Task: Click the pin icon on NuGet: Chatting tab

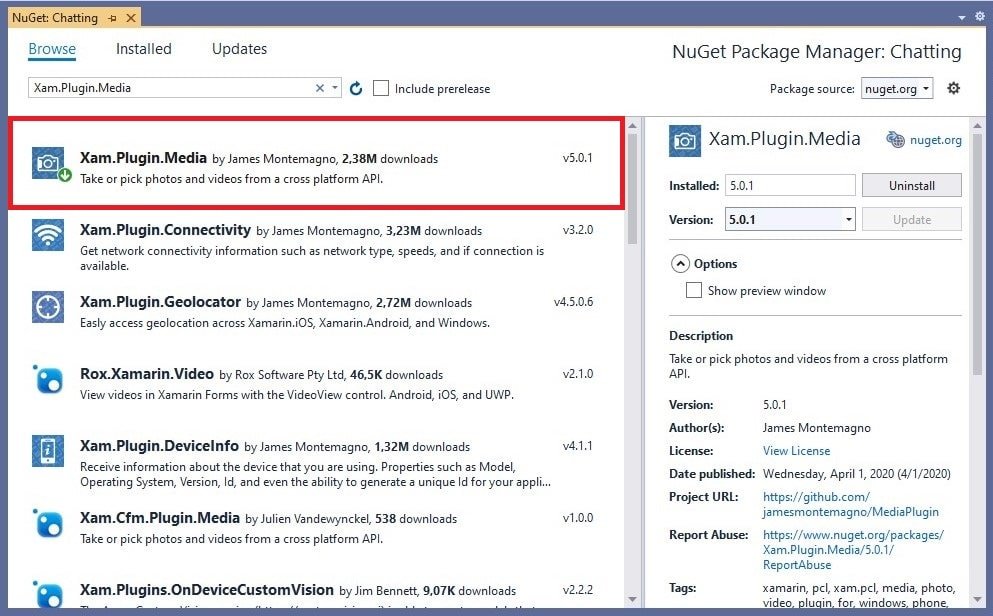Action: [x=113, y=18]
